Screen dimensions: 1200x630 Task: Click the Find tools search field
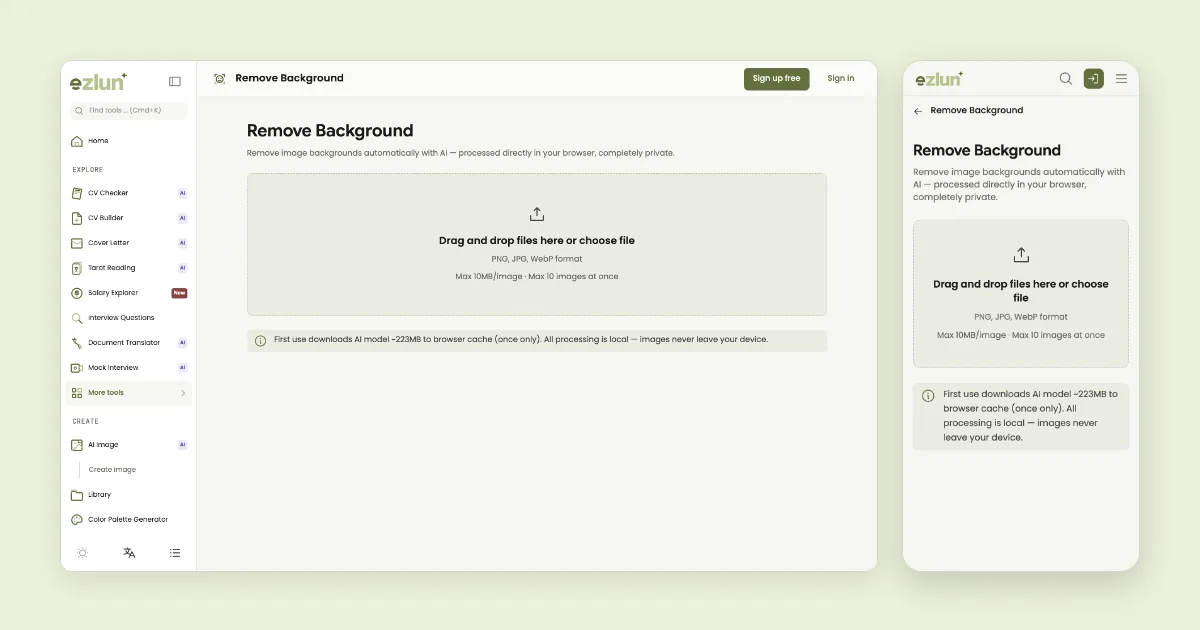coord(129,110)
